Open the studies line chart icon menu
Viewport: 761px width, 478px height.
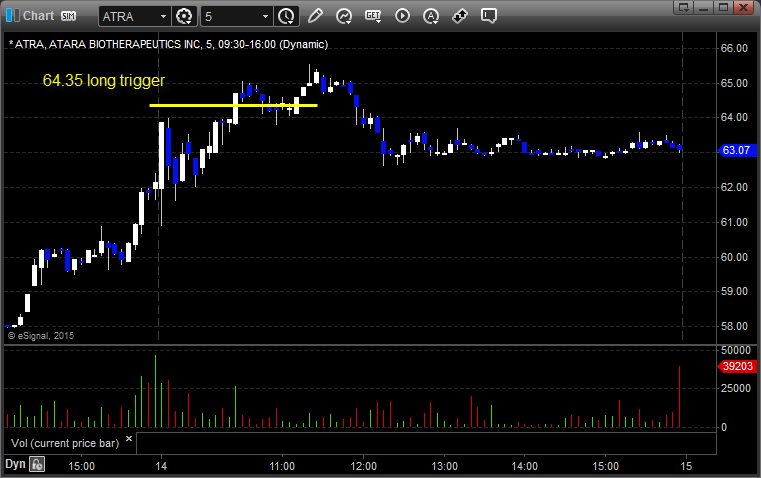click(x=344, y=16)
